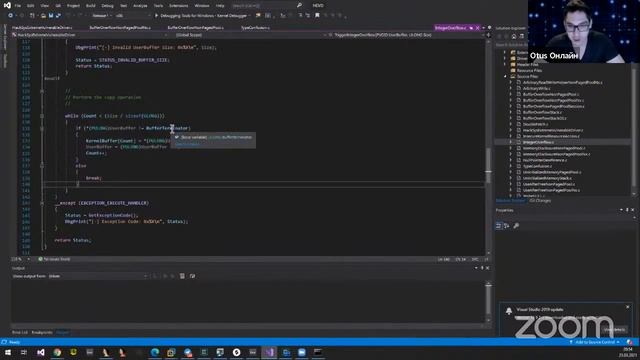The height and width of the screenshot is (360, 640).
Task: Expand the UninitializedMemoryStack.c node
Action: tap(510, 178)
